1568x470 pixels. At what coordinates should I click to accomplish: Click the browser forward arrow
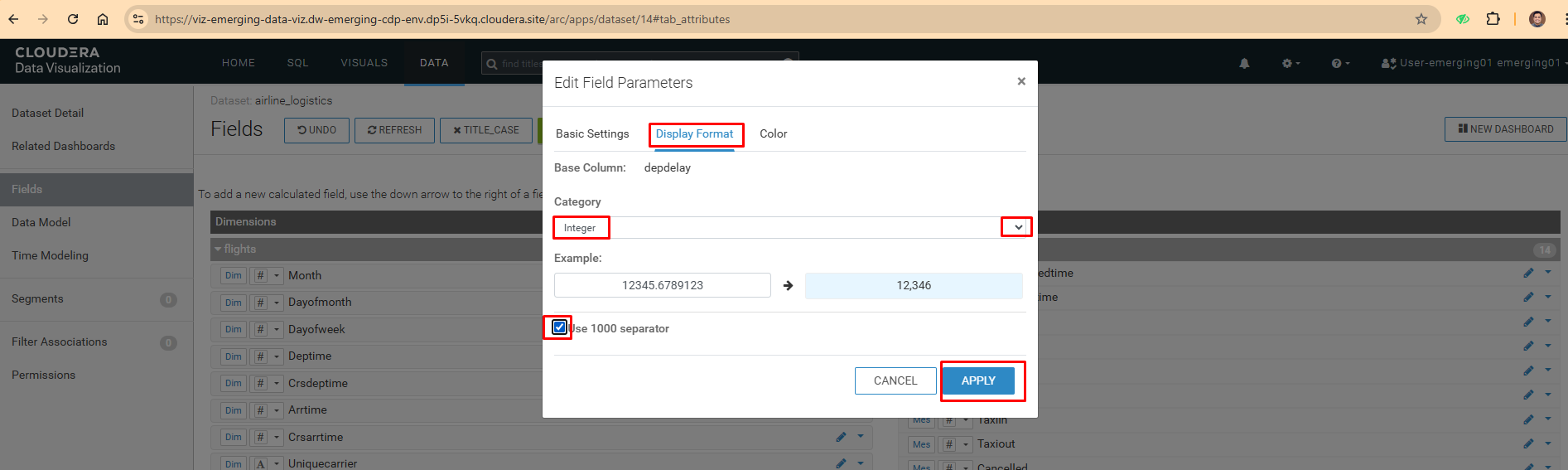point(43,19)
